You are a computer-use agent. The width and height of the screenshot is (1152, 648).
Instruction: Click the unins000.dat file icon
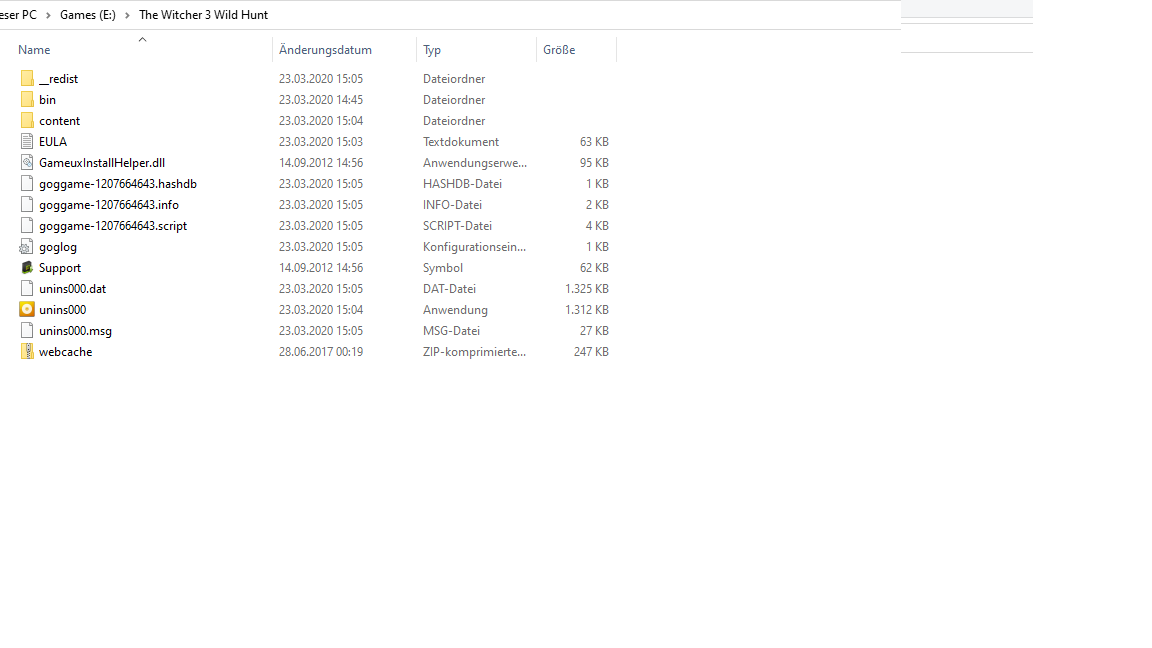27,289
